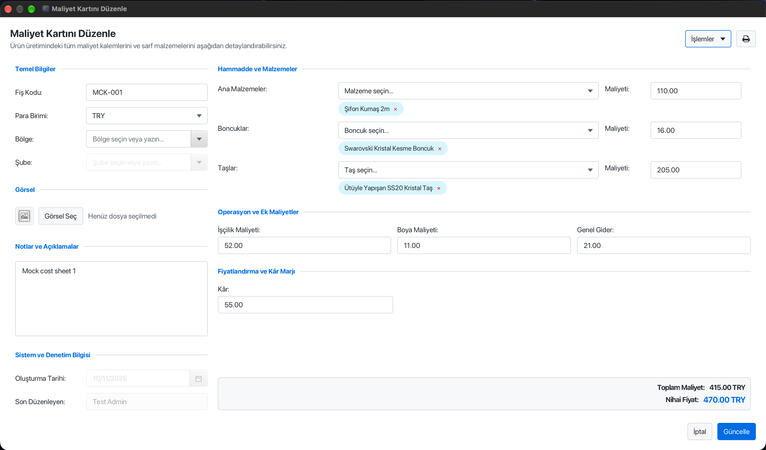This screenshot has height=450, width=766.
Task: Click the notes textarea with Mock cost sheet 1
Action: pyautogui.click(x=111, y=299)
